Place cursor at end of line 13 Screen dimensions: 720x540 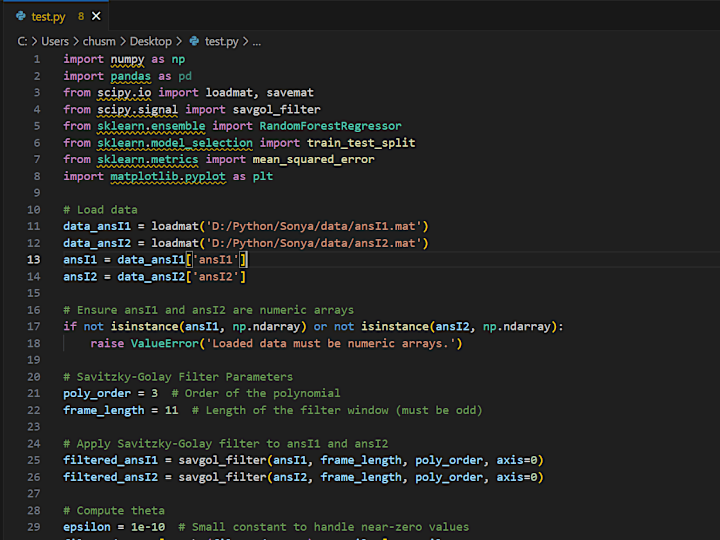point(248,260)
